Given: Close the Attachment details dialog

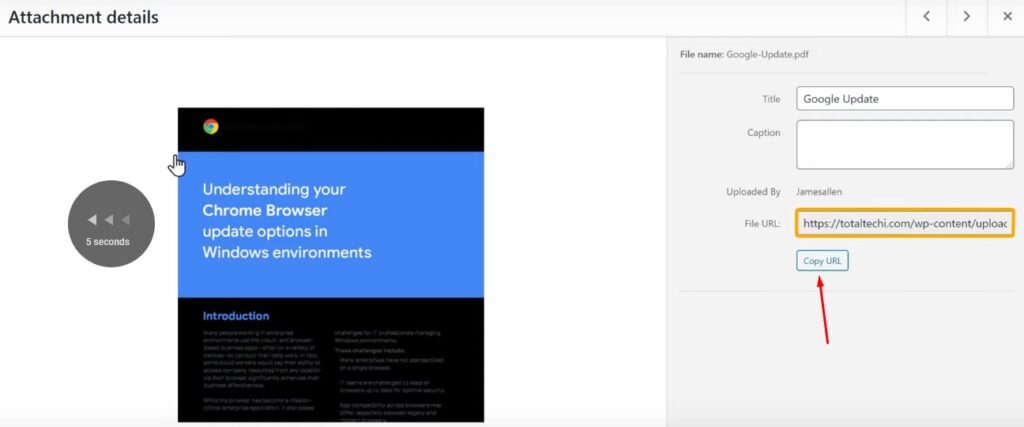Looking at the screenshot, I should point(1006,17).
